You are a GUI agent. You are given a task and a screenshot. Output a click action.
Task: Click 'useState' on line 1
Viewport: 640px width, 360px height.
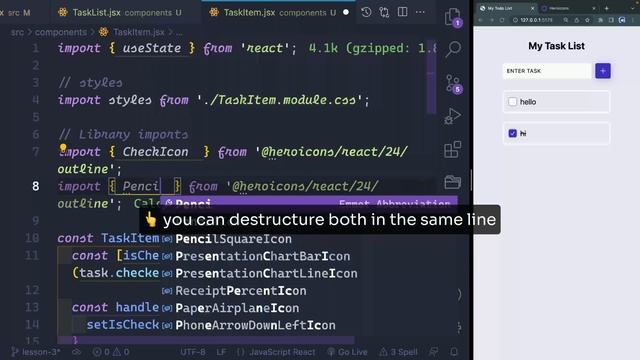(152, 48)
